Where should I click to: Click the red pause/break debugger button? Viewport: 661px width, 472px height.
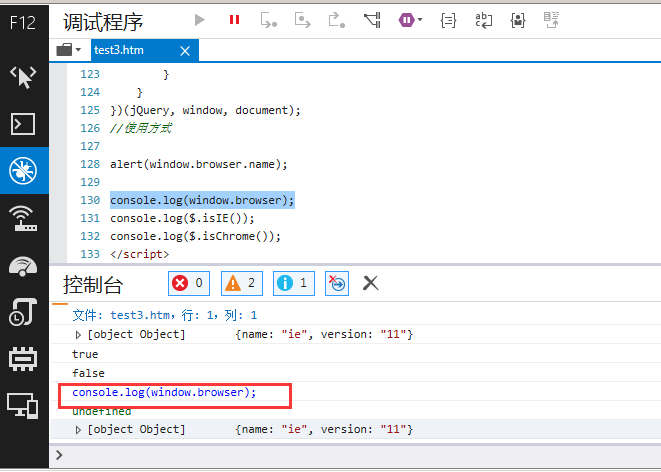click(x=234, y=19)
